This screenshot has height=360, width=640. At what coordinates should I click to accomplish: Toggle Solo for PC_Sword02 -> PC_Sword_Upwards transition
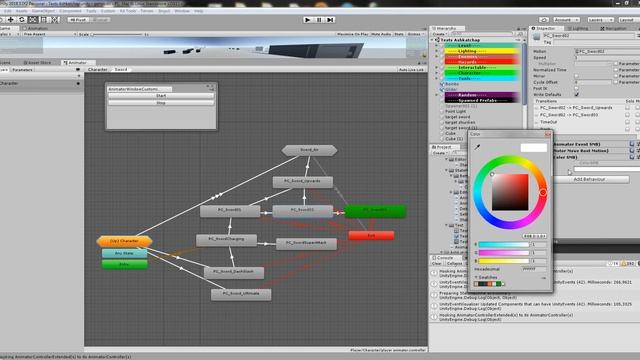(627, 108)
